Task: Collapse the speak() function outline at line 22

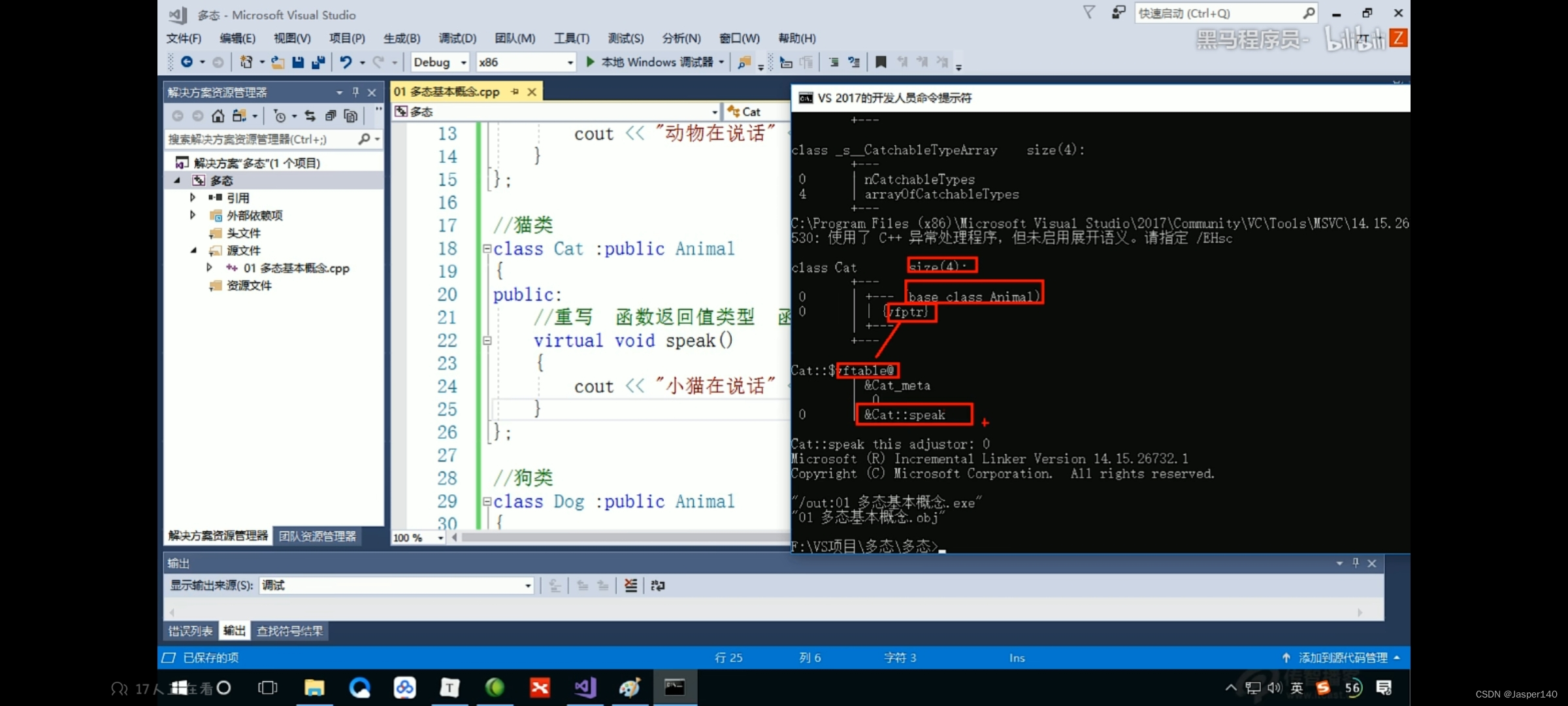Action: [x=487, y=341]
